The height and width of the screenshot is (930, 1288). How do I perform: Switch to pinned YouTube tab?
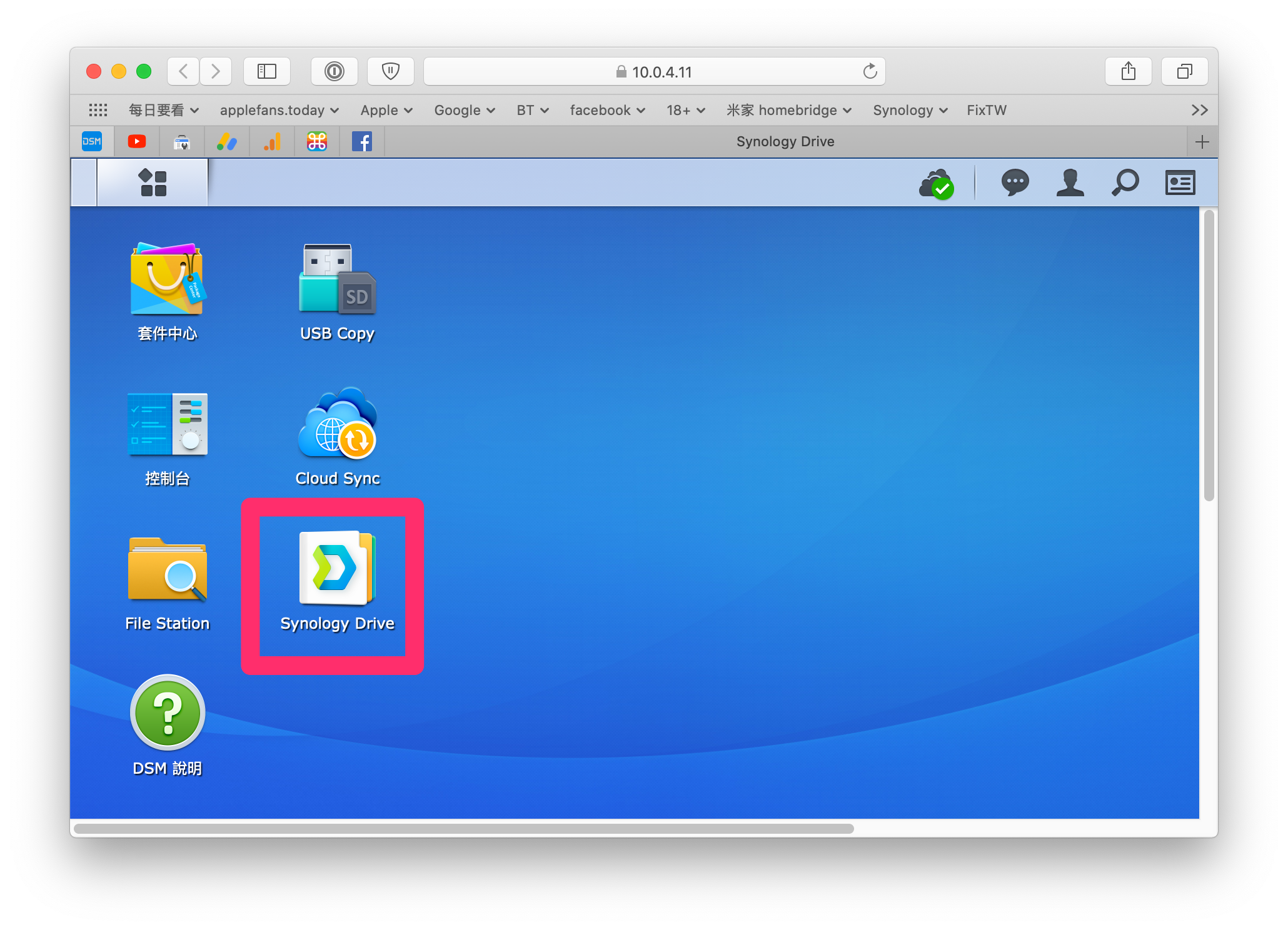click(x=137, y=142)
